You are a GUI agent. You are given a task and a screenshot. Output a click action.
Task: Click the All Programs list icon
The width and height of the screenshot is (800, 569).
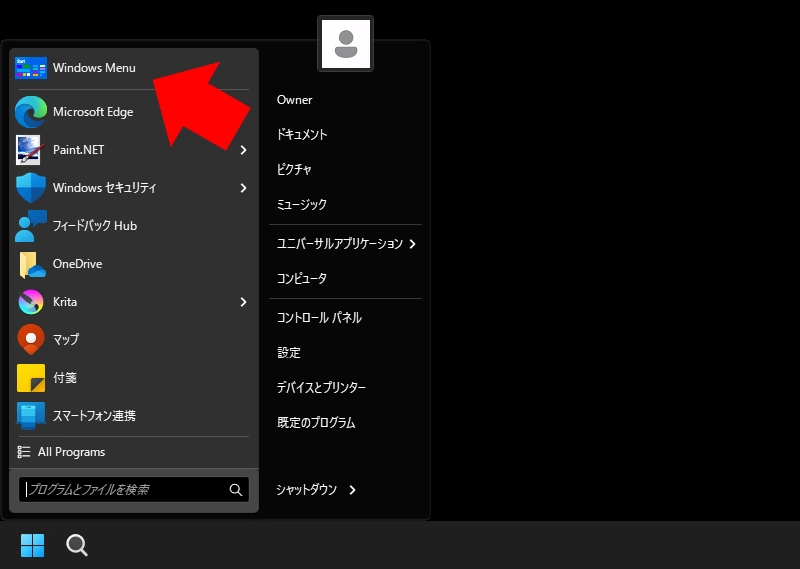23,452
